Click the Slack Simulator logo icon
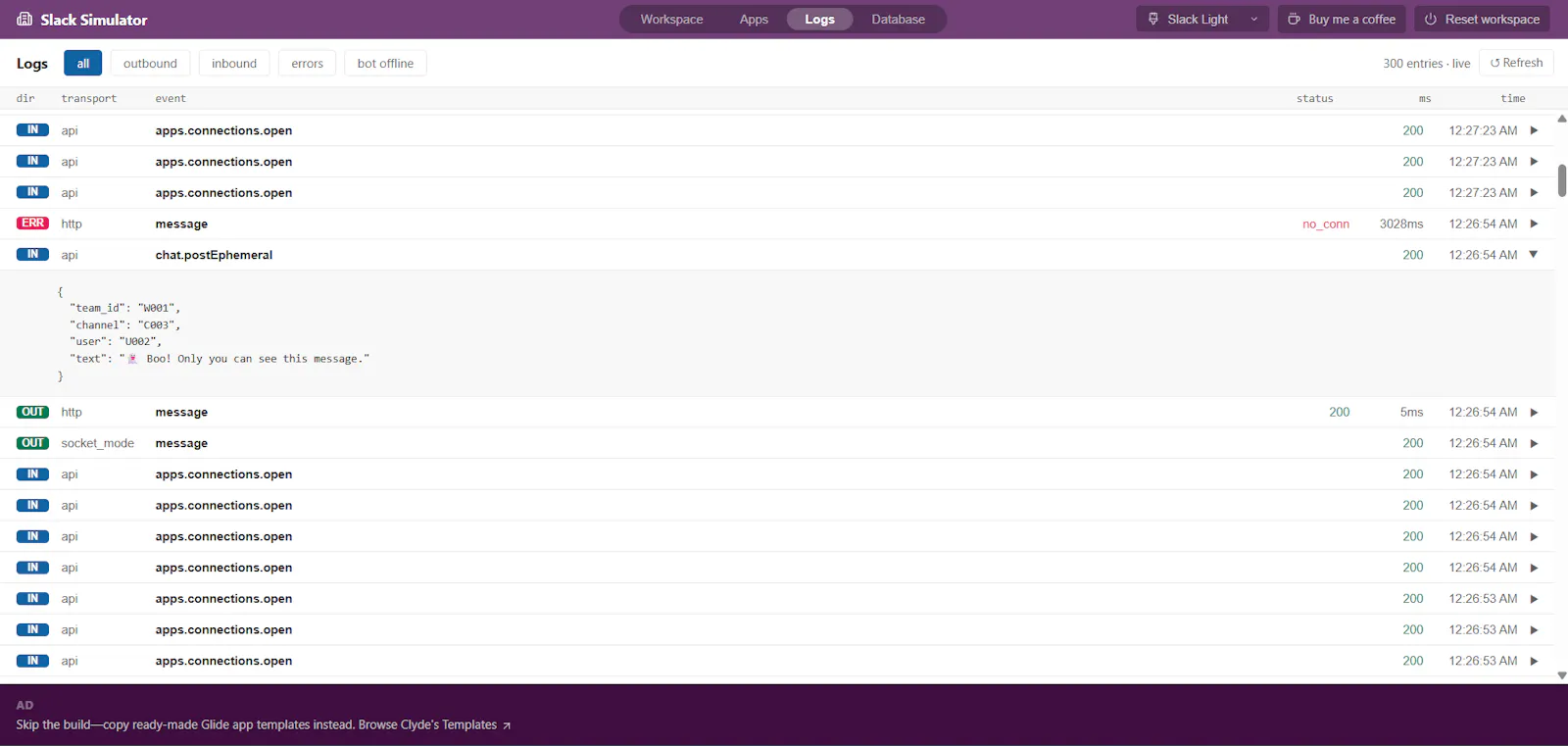The image size is (1568, 746). [x=24, y=19]
